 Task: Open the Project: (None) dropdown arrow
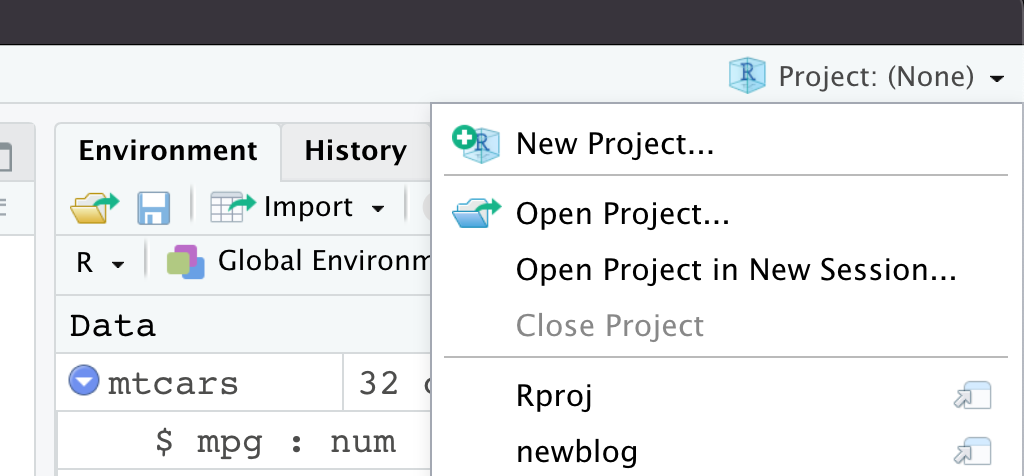point(997,79)
